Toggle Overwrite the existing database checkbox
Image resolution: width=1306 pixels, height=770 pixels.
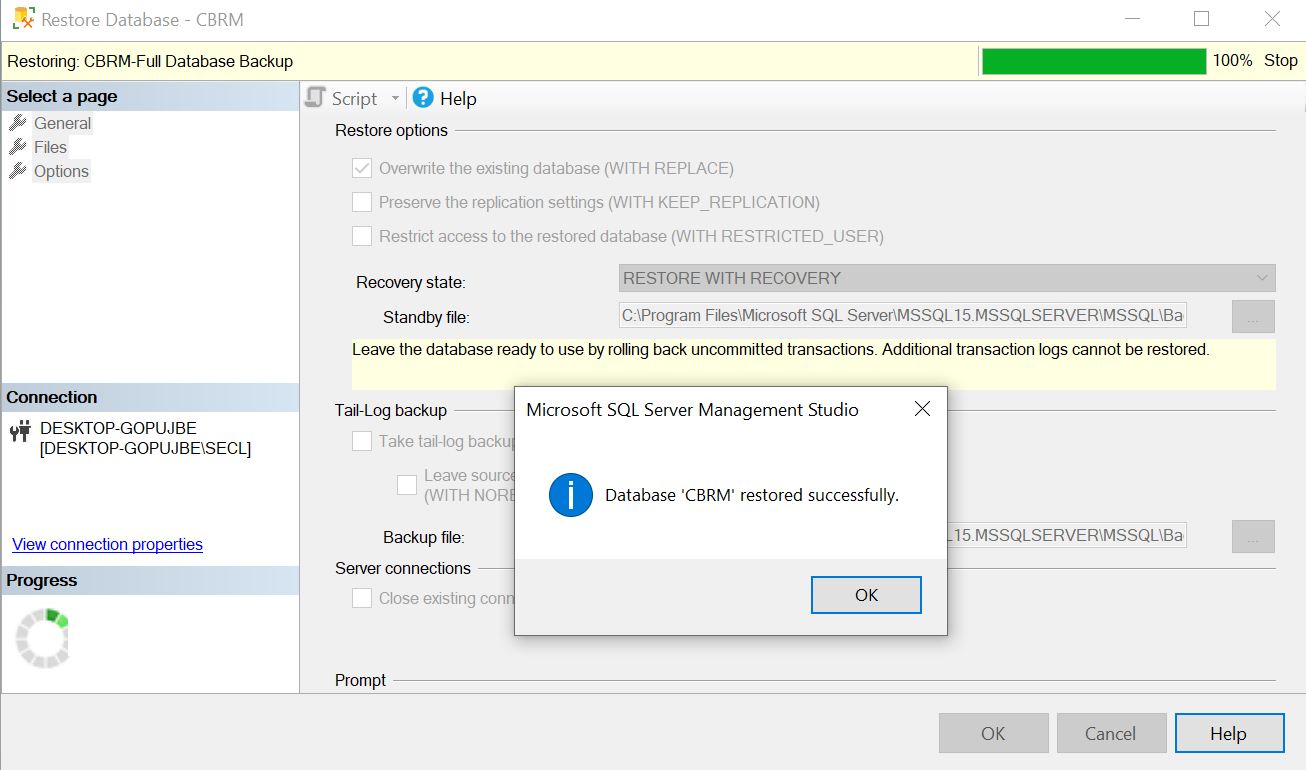(x=362, y=168)
